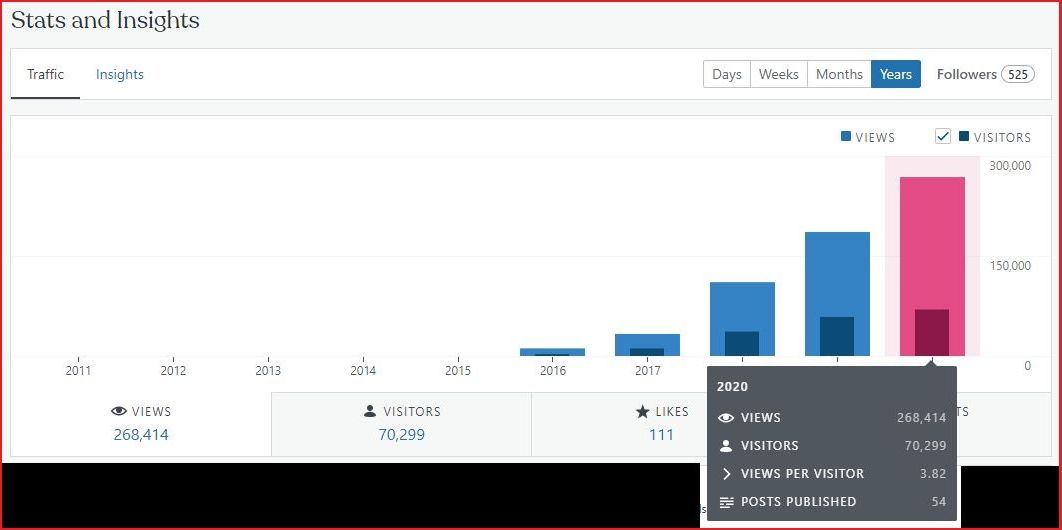Screen dimensions: 1062x530
Task: Click the blue Views legend swatch
Action: (846, 137)
